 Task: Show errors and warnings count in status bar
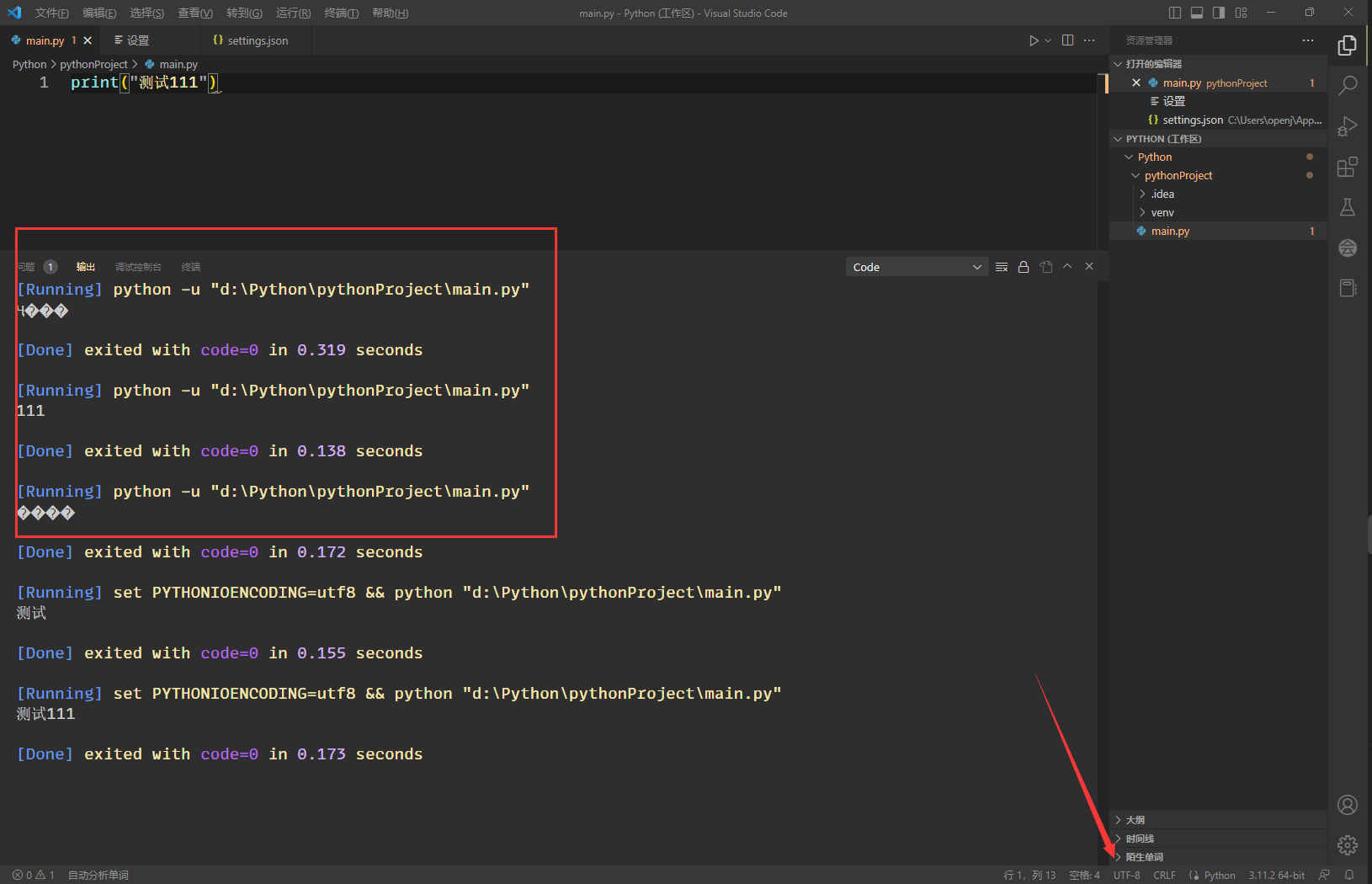click(x=34, y=876)
